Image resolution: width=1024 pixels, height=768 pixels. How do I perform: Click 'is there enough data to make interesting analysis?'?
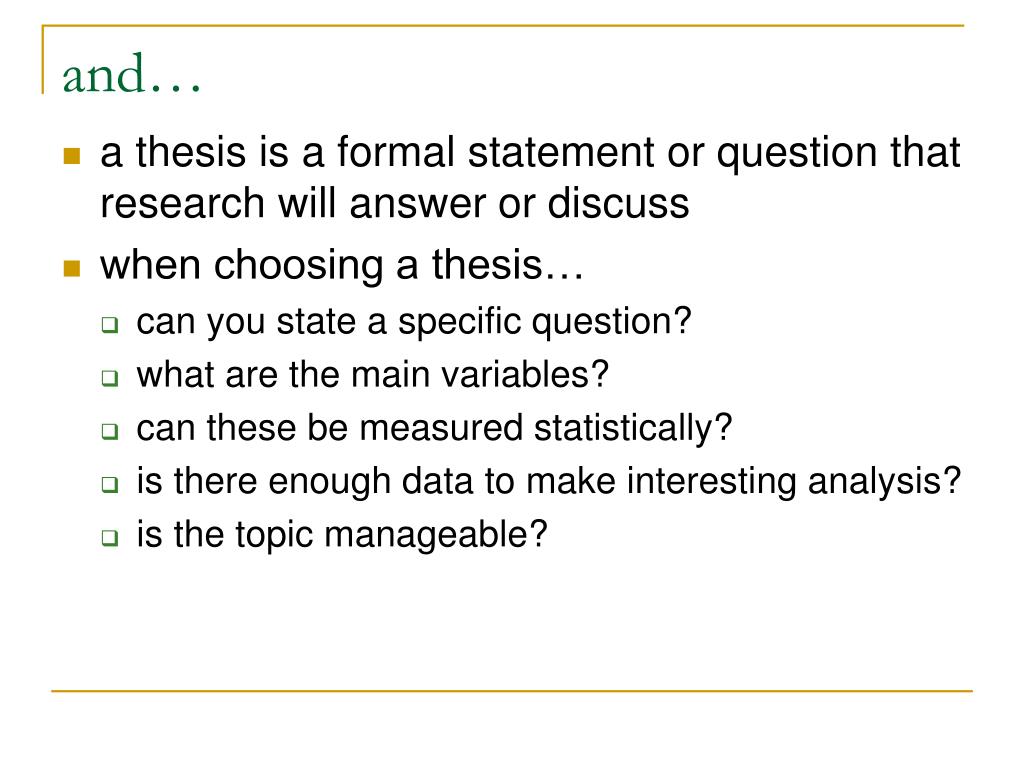[549, 482]
